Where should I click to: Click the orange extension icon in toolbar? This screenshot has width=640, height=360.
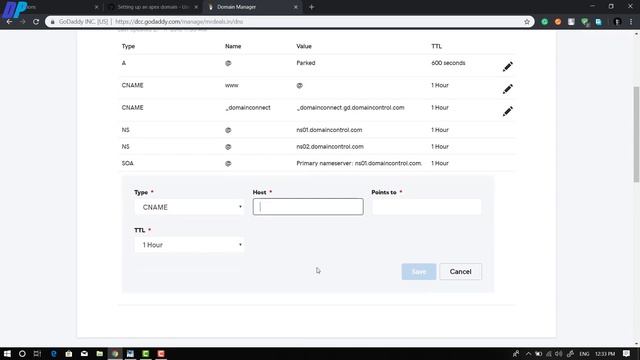coord(558,22)
